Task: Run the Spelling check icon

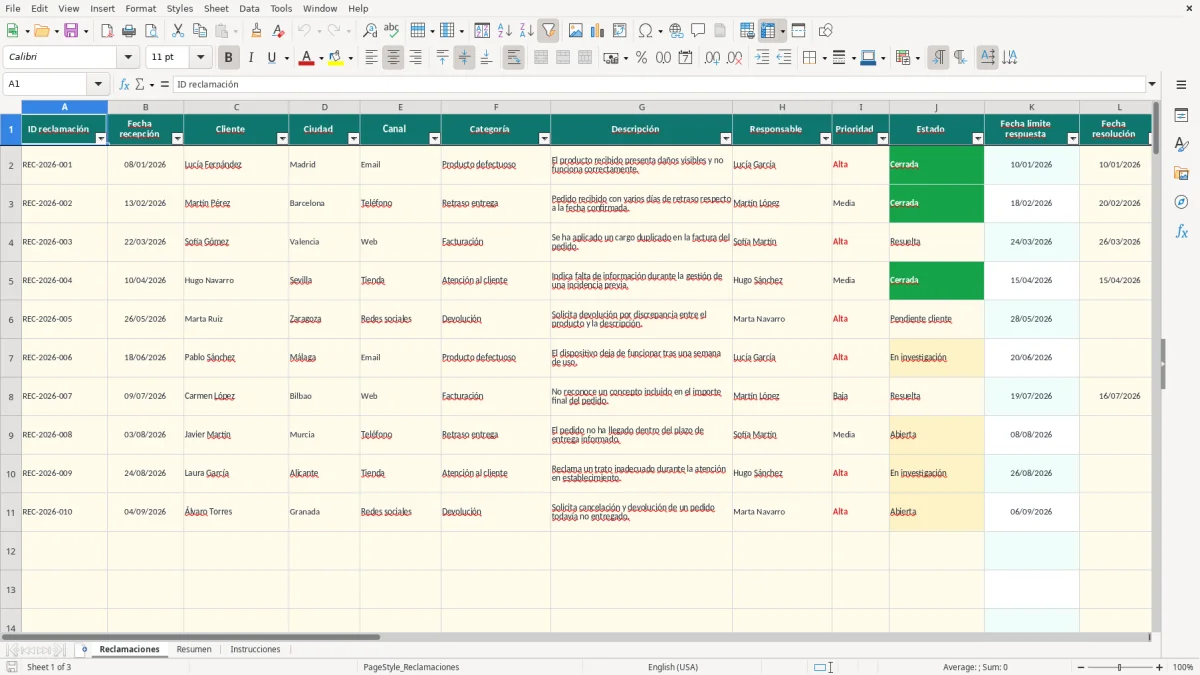Action: tap(392, 31)
